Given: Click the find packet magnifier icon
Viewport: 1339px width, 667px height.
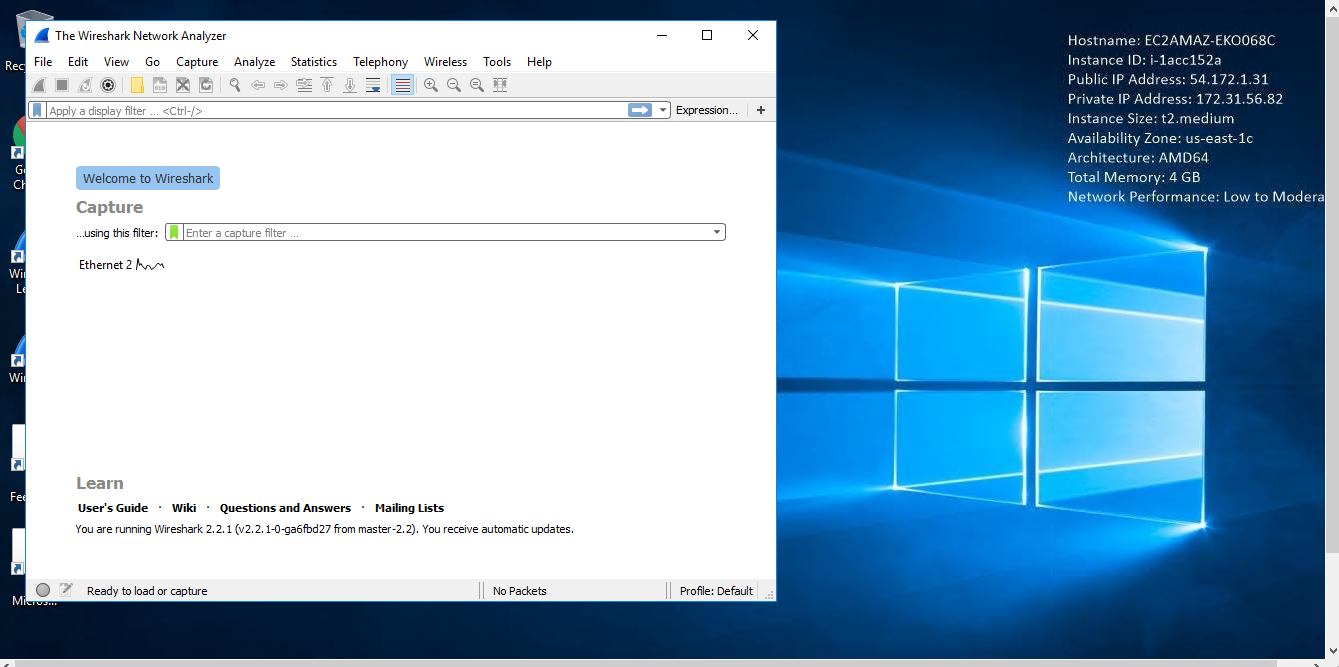Looking at the screenshot, I should point(236,86).
